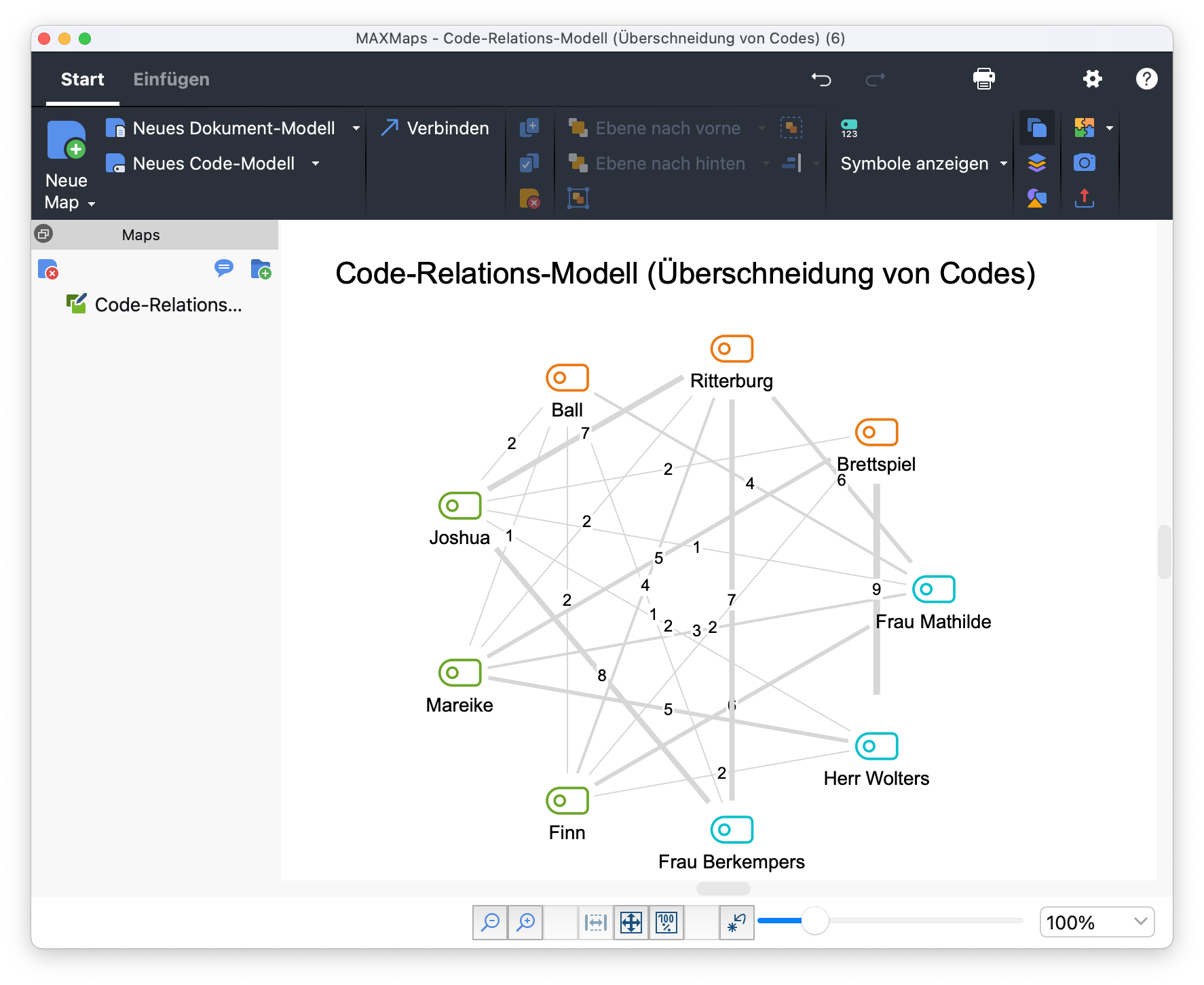Open the Ebene nach hinten dropdown arrow
The width and height of the screenshot is (1204, 985).
(x=766, y=163)
